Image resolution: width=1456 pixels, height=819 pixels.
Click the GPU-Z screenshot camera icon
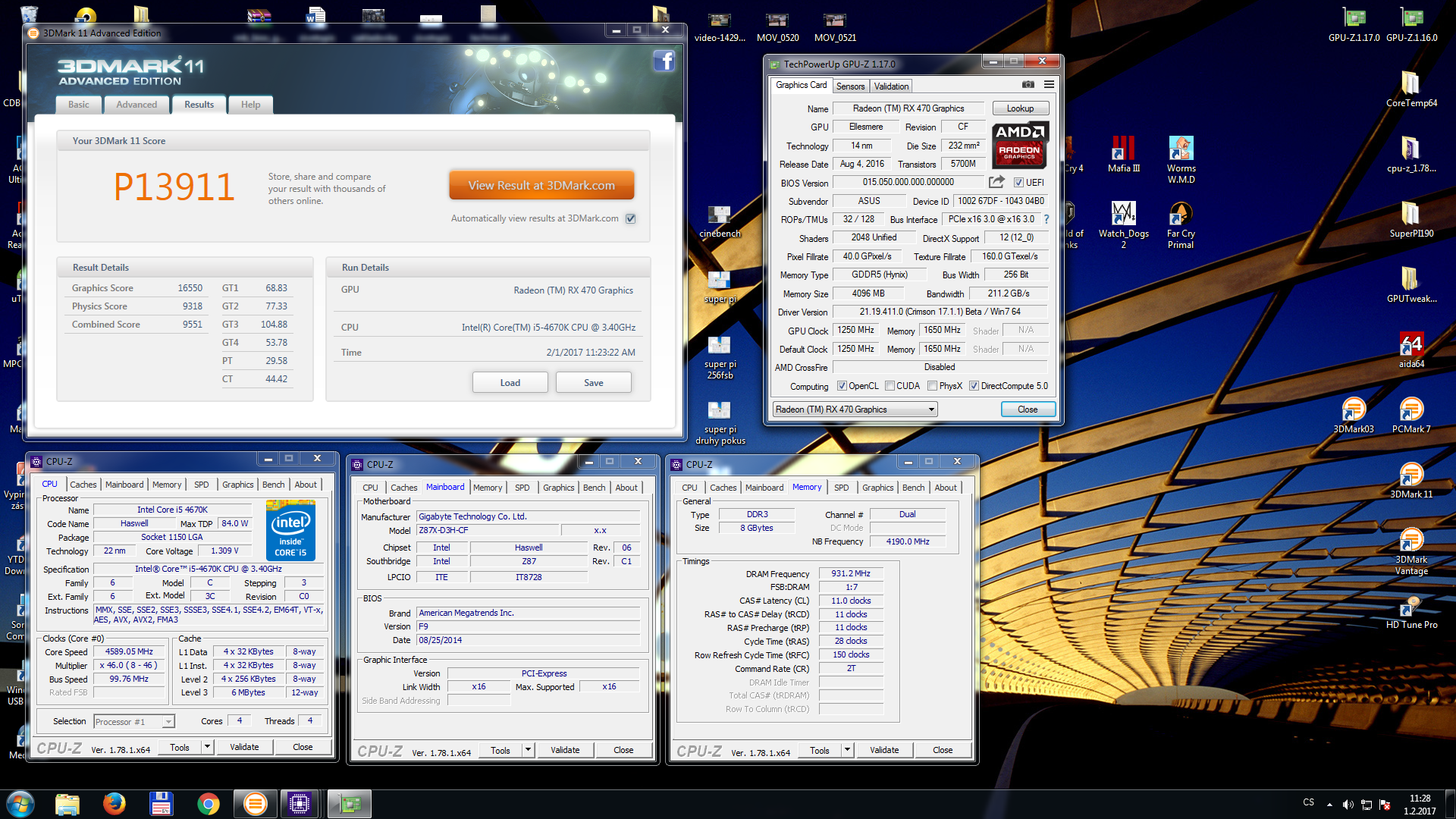pos(1028,84)
